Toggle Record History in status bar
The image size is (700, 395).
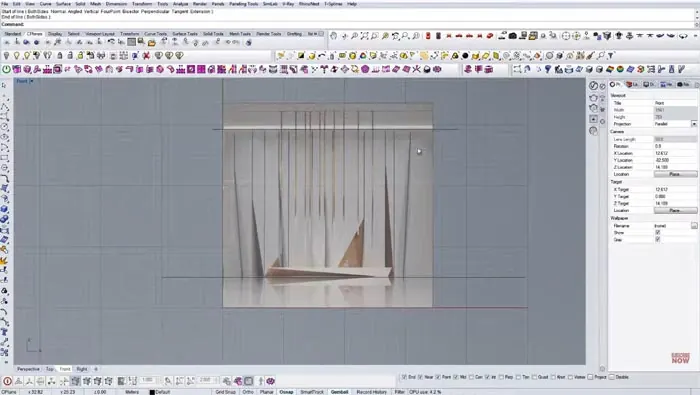click(371, 392)
